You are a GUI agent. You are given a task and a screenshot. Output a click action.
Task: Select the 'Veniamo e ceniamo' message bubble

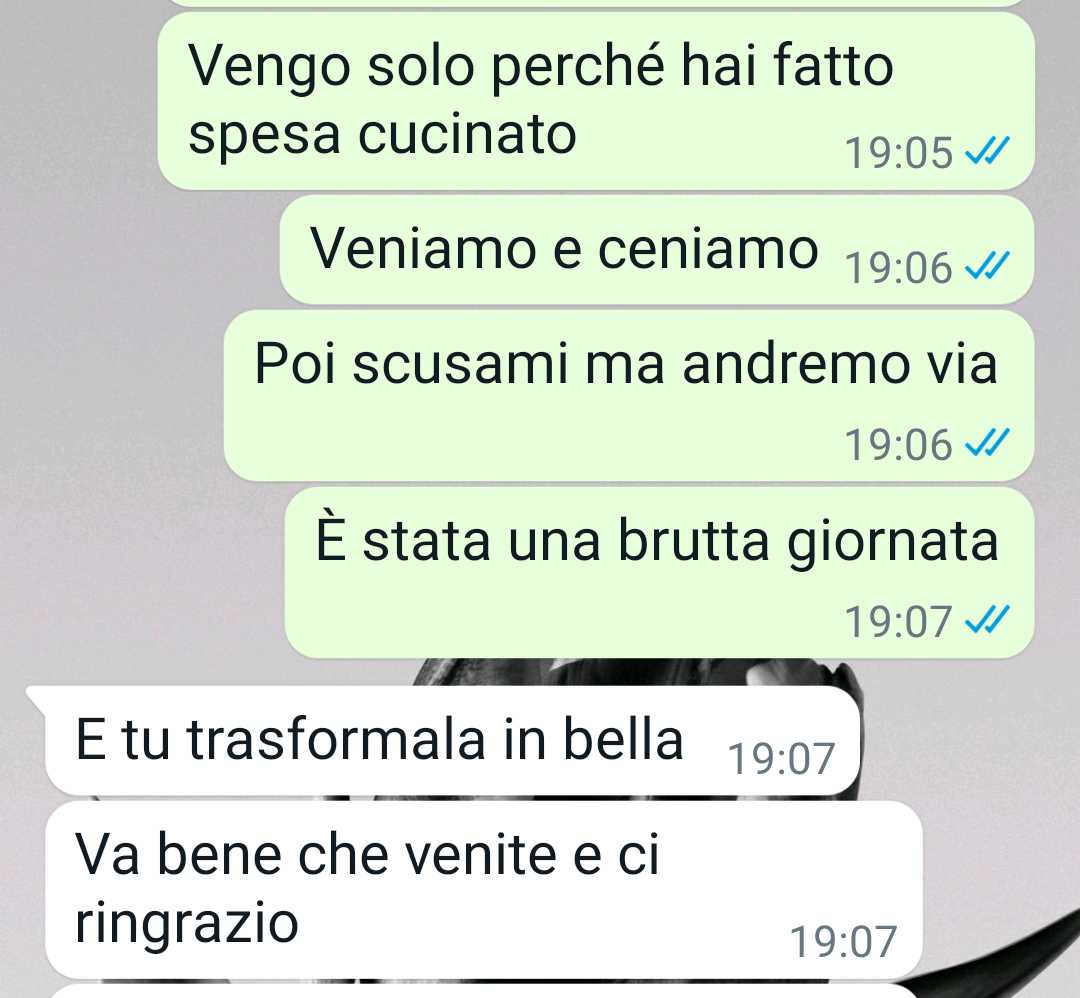pos(657,250)
